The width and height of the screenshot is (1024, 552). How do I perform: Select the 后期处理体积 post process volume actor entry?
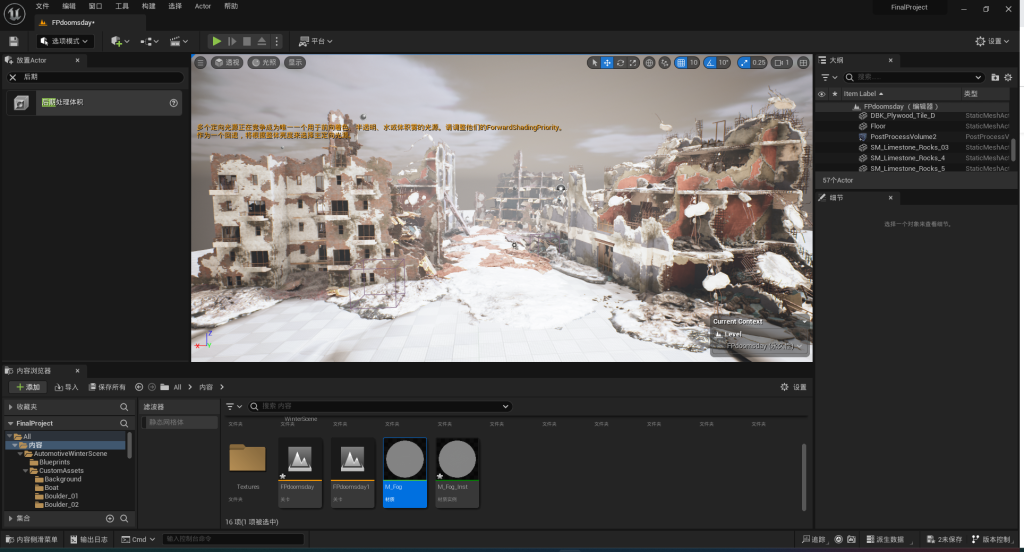point(94,103)
